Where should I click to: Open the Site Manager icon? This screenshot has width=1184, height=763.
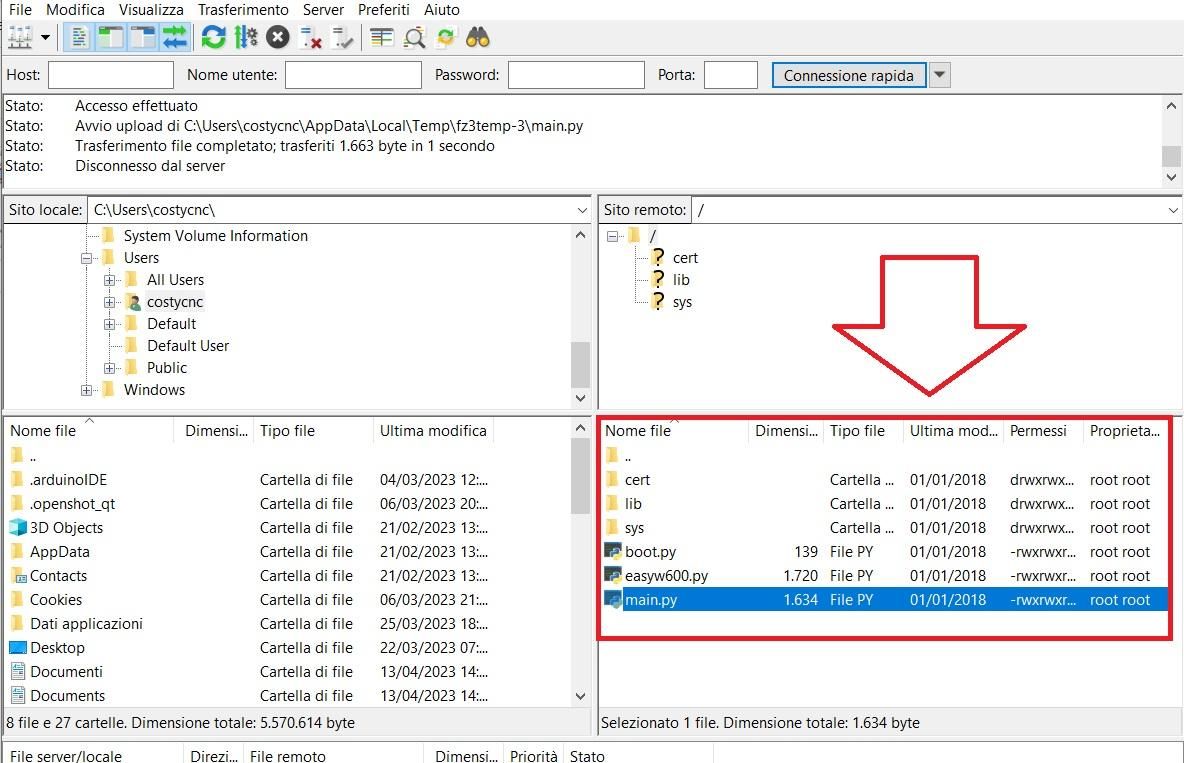click(20, 37)
